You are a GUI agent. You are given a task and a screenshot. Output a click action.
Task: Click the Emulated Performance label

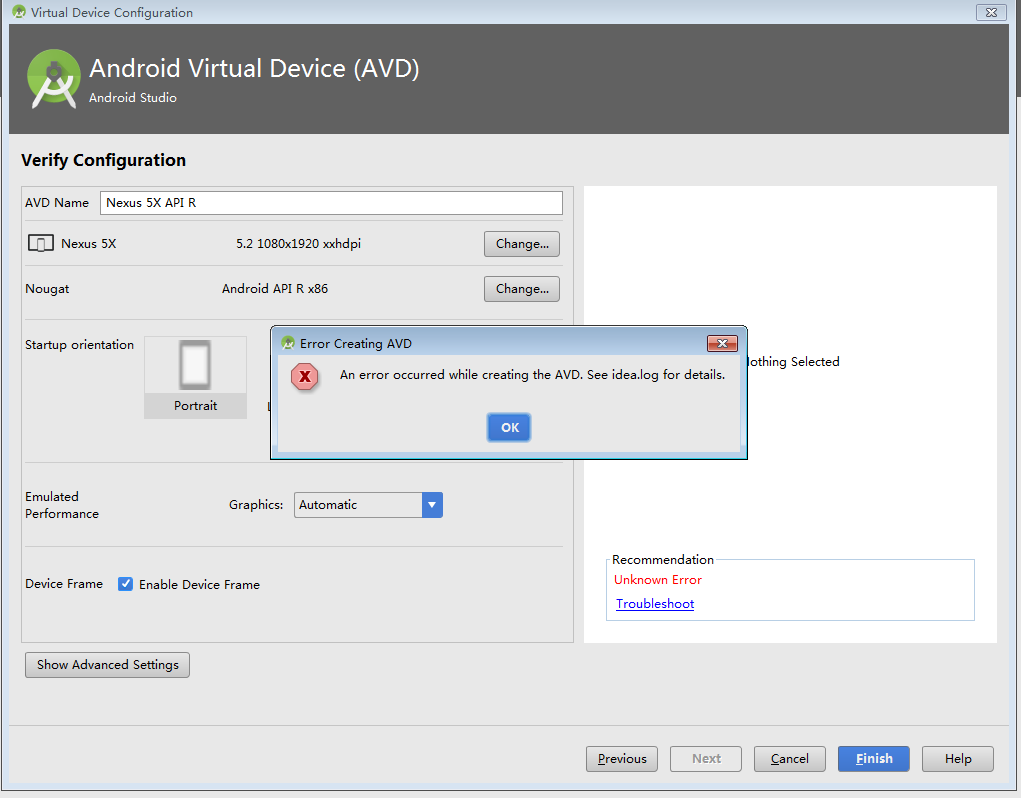(x=62, y=505)
